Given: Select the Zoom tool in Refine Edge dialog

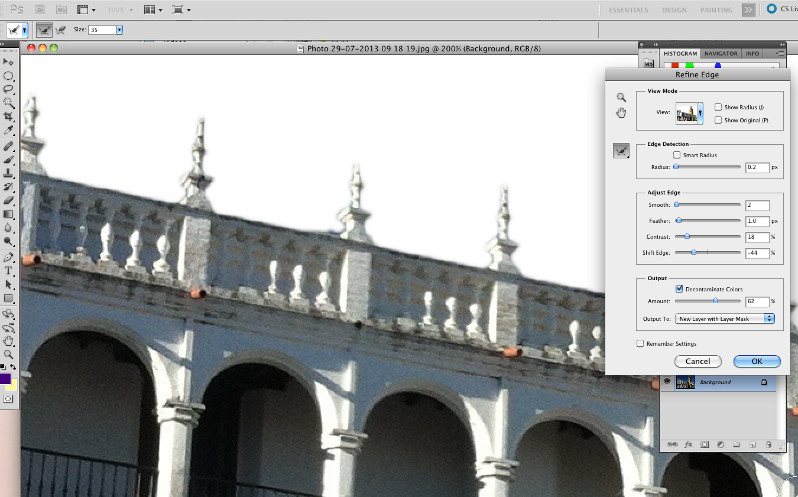Looking at the screenshot, I should tap(621, 97).
